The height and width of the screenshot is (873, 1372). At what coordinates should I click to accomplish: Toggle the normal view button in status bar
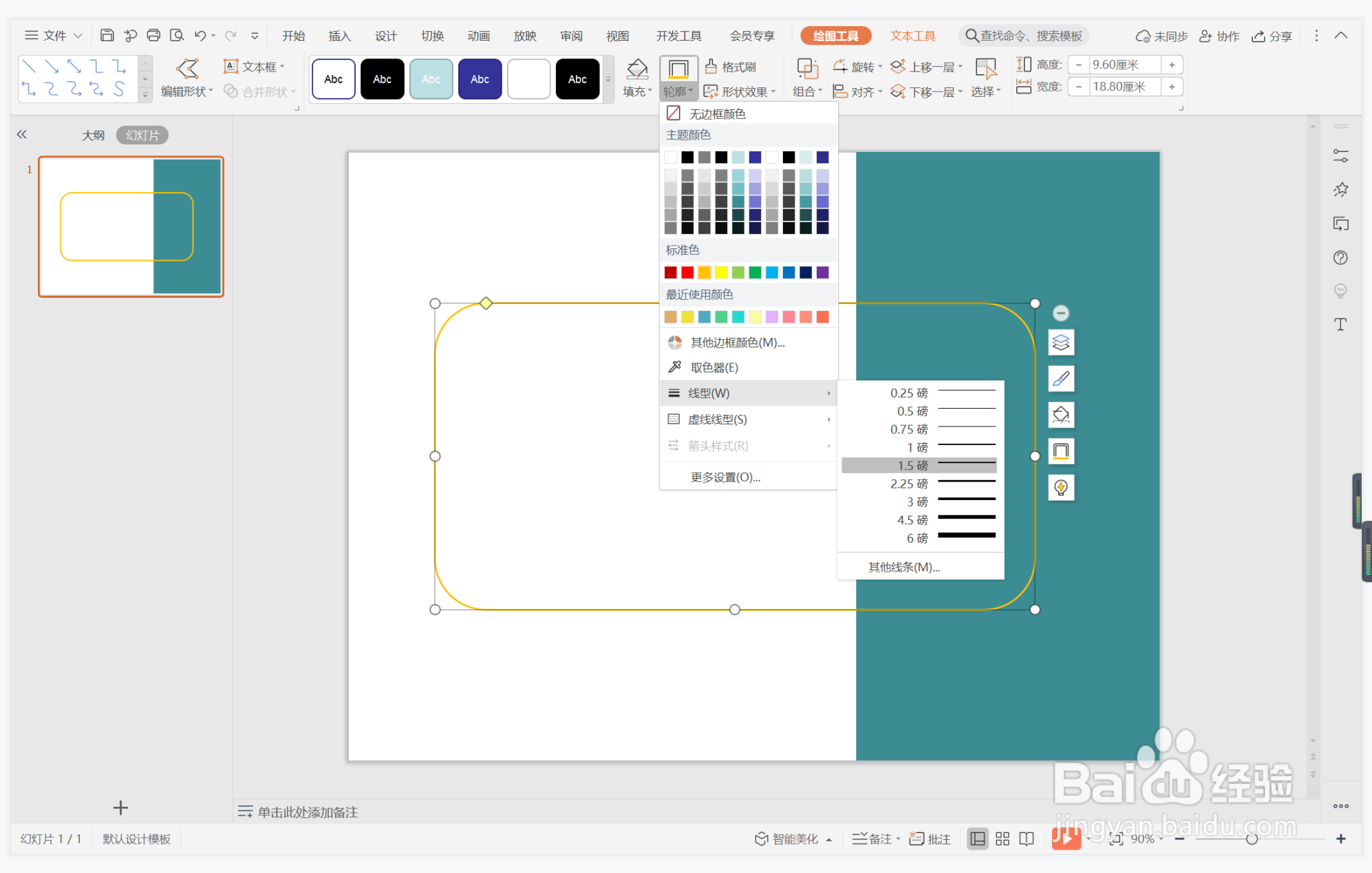pyautogui.click(x=977, y=839)
